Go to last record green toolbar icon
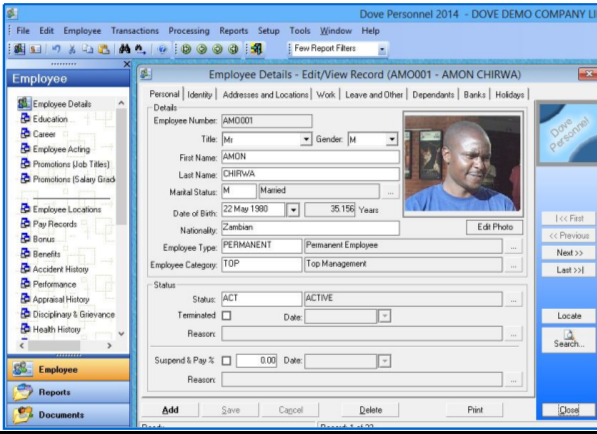Viewport: 597px width, 434px height. [x=233, y=49]
